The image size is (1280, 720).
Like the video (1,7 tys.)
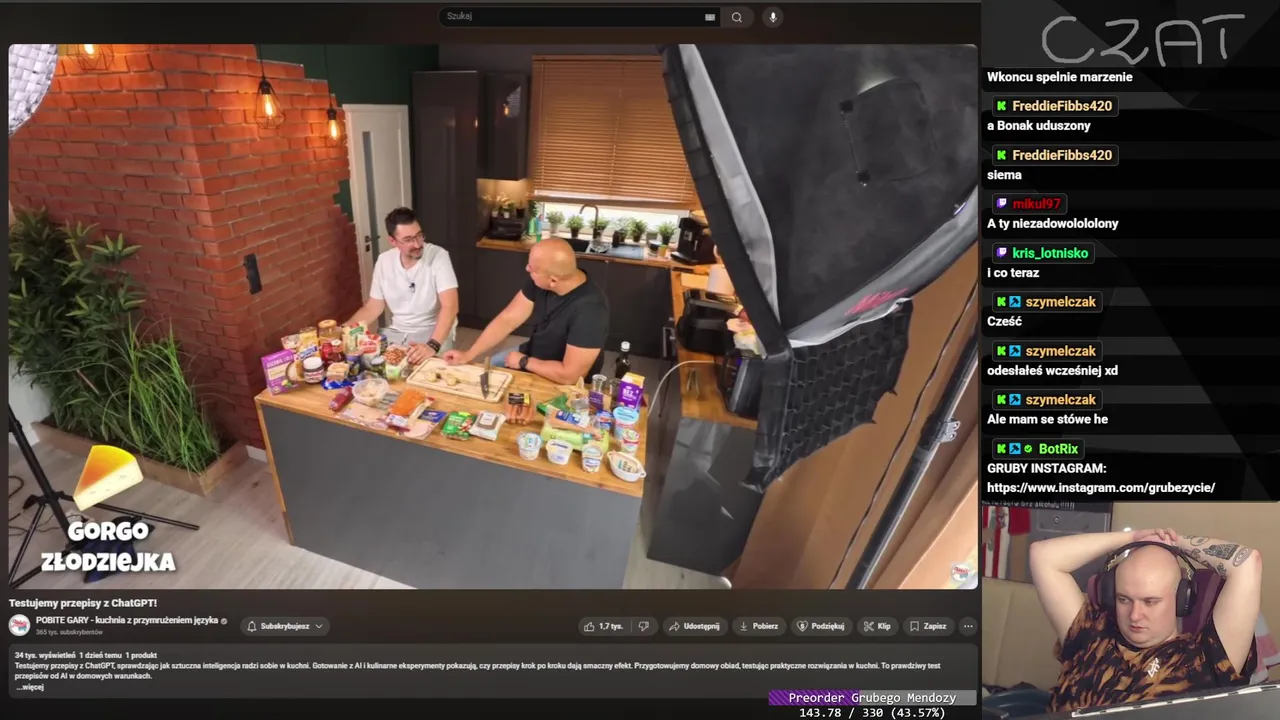coord(603,626)
